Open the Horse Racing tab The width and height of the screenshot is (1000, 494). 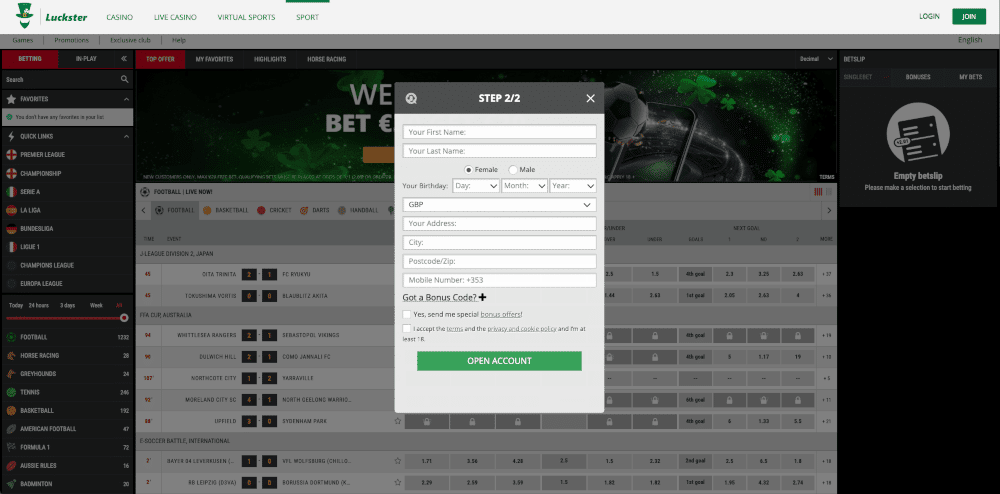(x=326, y=59)
